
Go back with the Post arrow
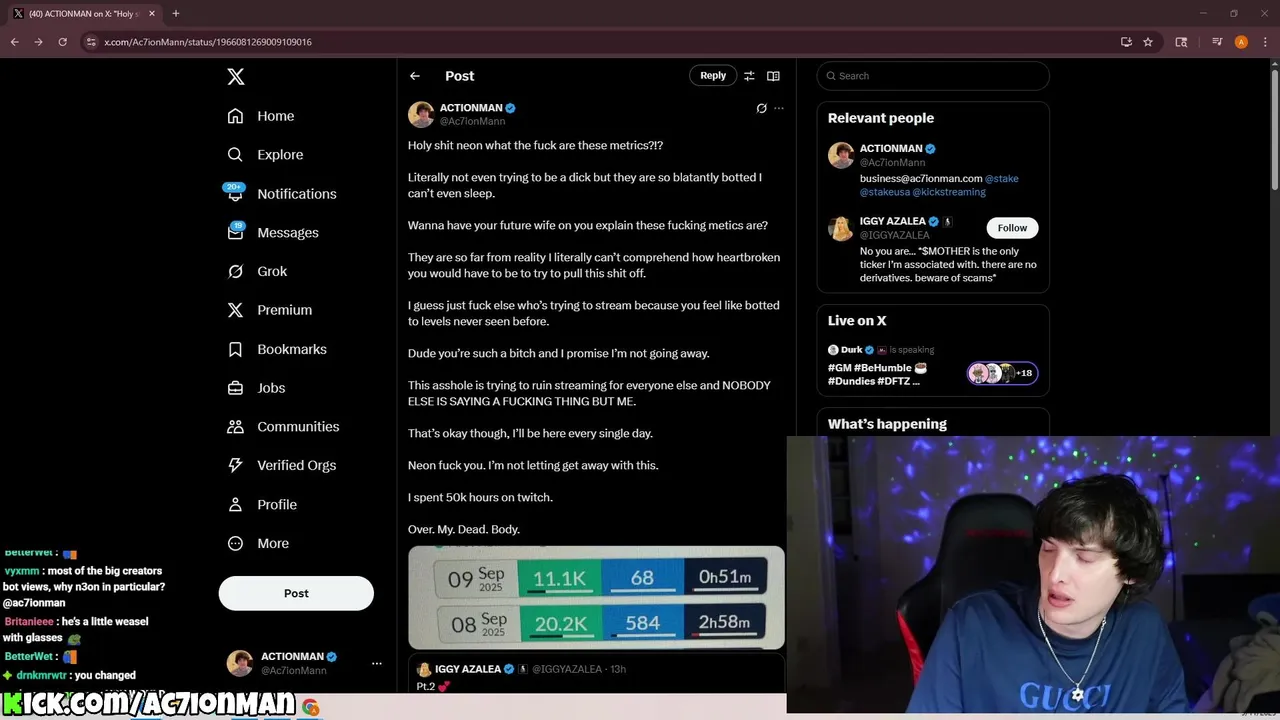click(415, 76)
